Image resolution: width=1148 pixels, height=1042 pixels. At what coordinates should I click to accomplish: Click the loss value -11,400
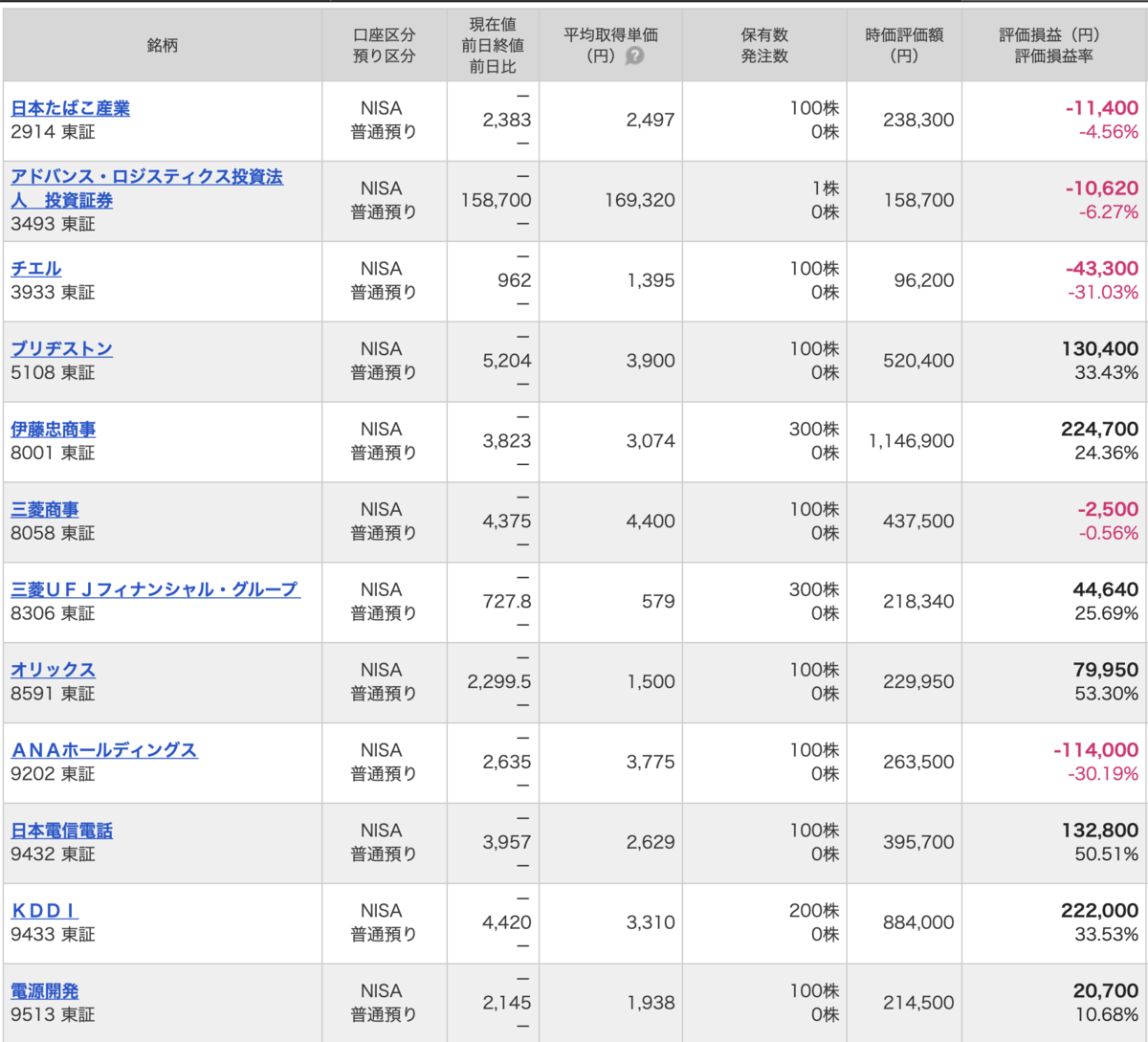1102,108
